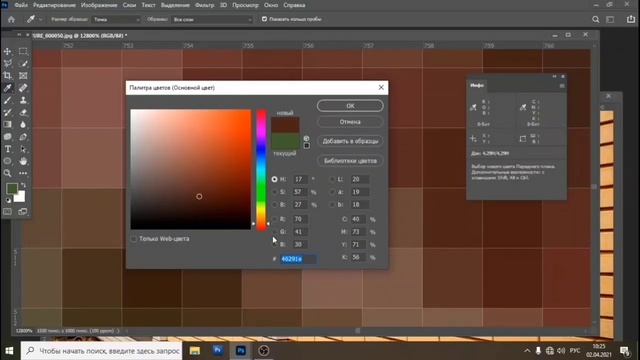This screenshot has height=360, width=640.
Task: Select the Ellipse shape tool
Action: pos(7,161)
